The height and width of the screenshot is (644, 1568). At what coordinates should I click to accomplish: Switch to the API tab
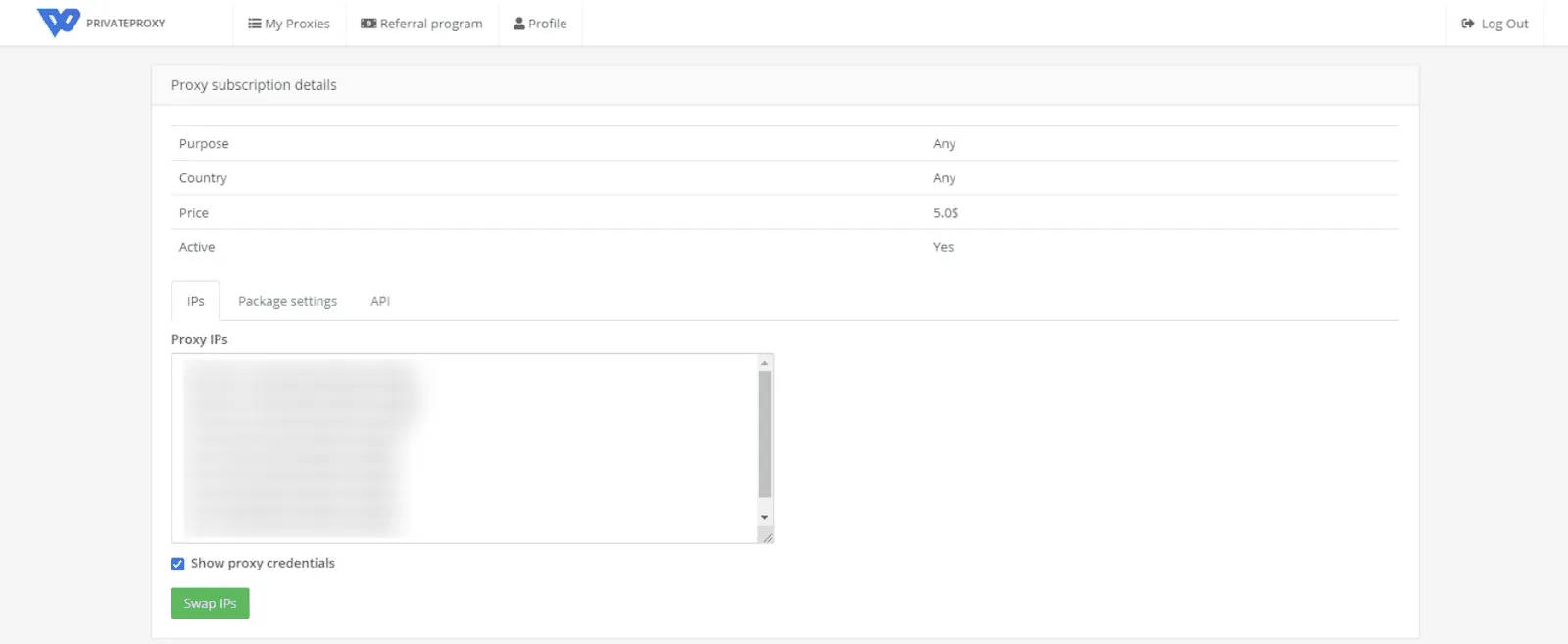point(380,301)
